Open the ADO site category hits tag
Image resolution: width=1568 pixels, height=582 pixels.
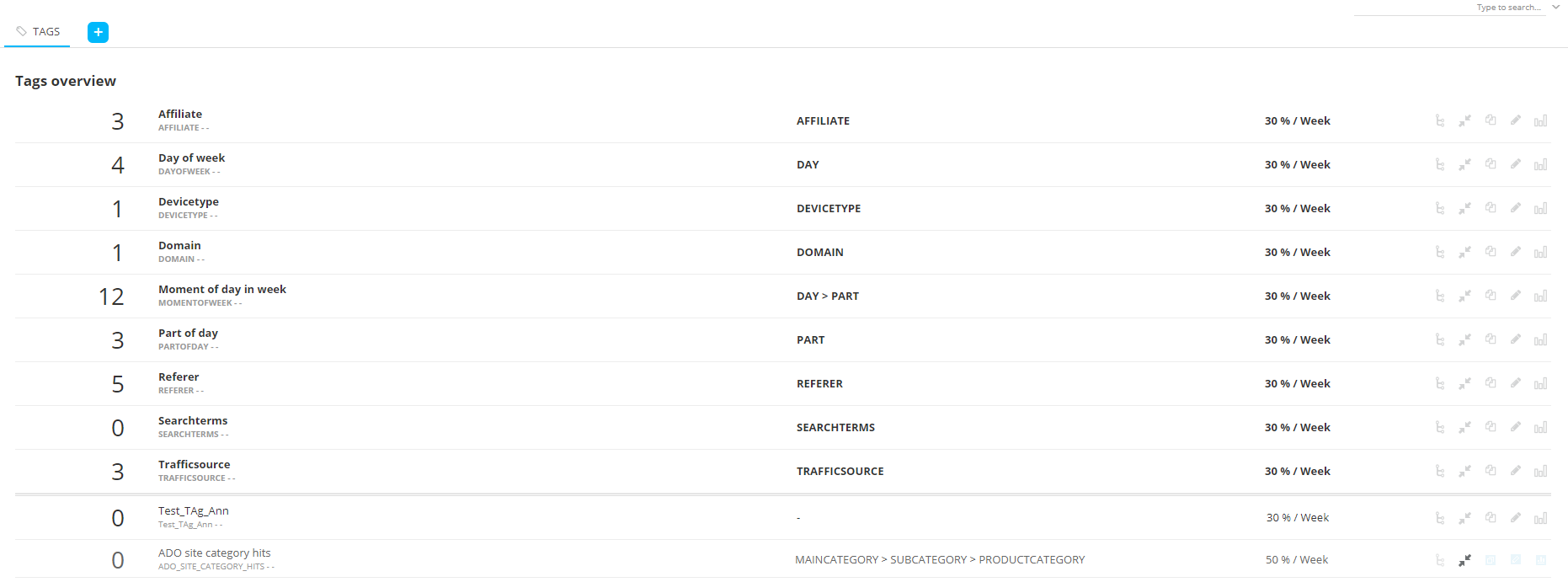click(215, 553)
